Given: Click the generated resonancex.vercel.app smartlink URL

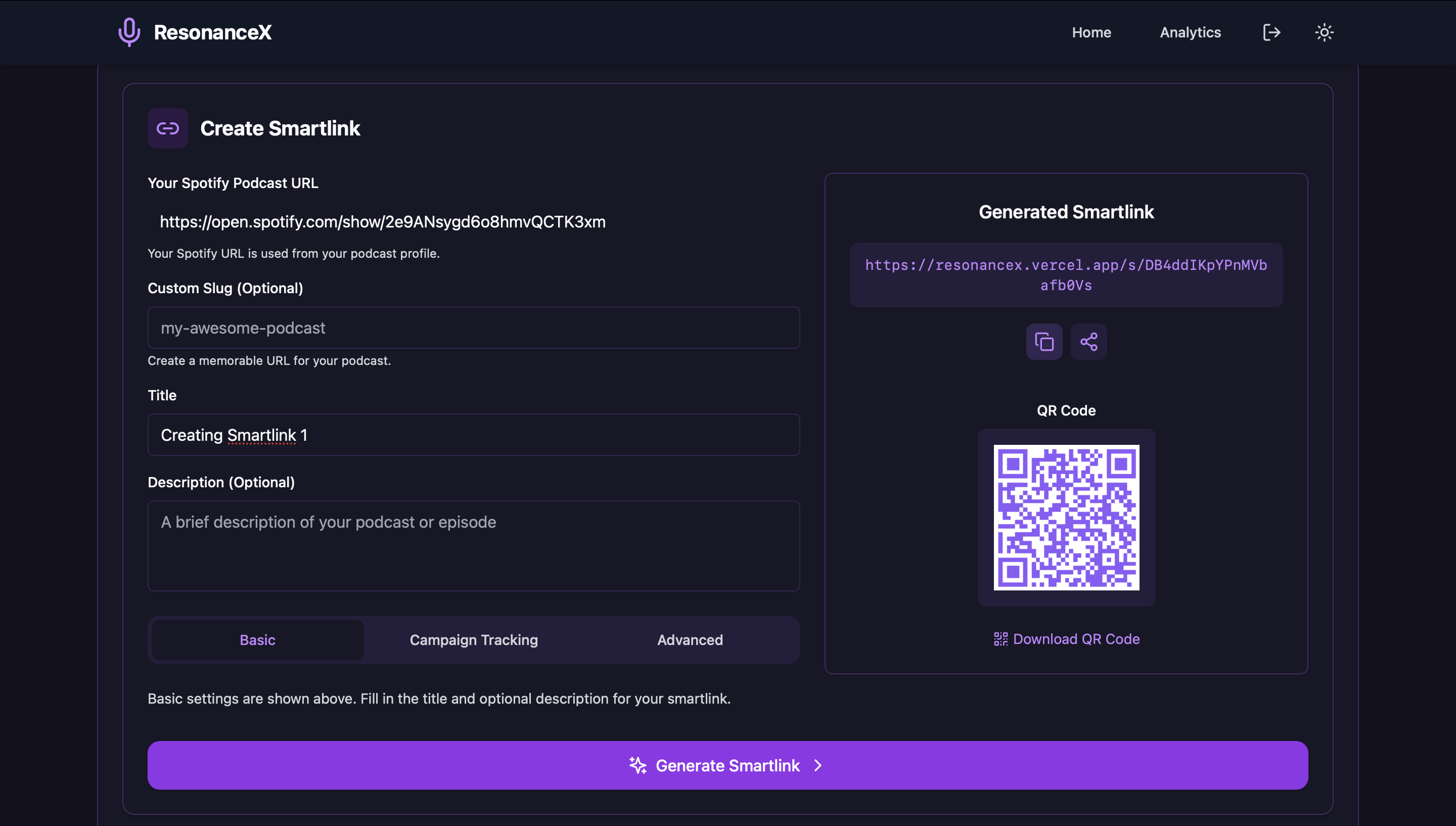Looking at the screenshot, I should (x=1066, y=275).
